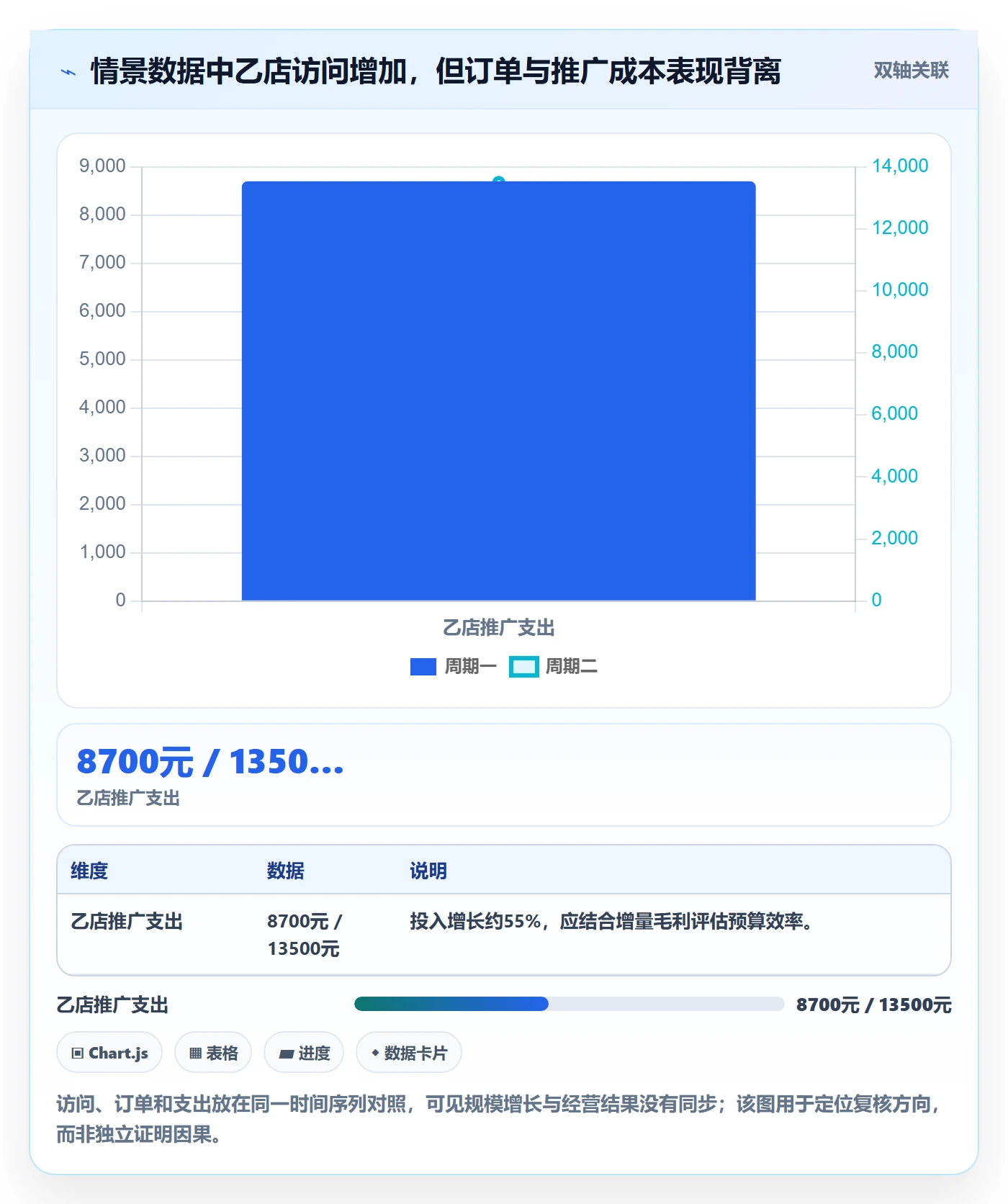
Task: Click the grid icon in 表格 tag
Action: click(x=195, y=1053)
